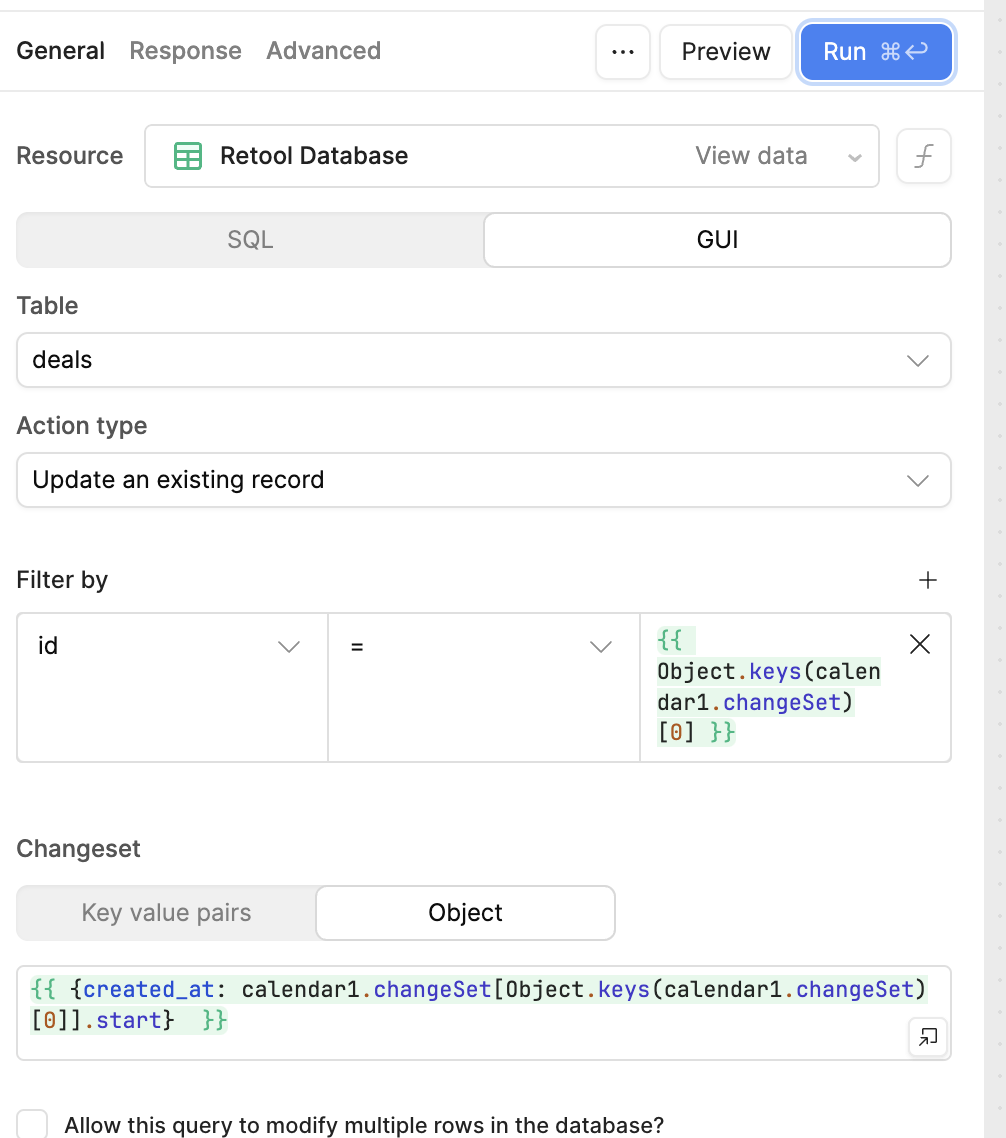Choose Object changeset mode

(465, 912)
